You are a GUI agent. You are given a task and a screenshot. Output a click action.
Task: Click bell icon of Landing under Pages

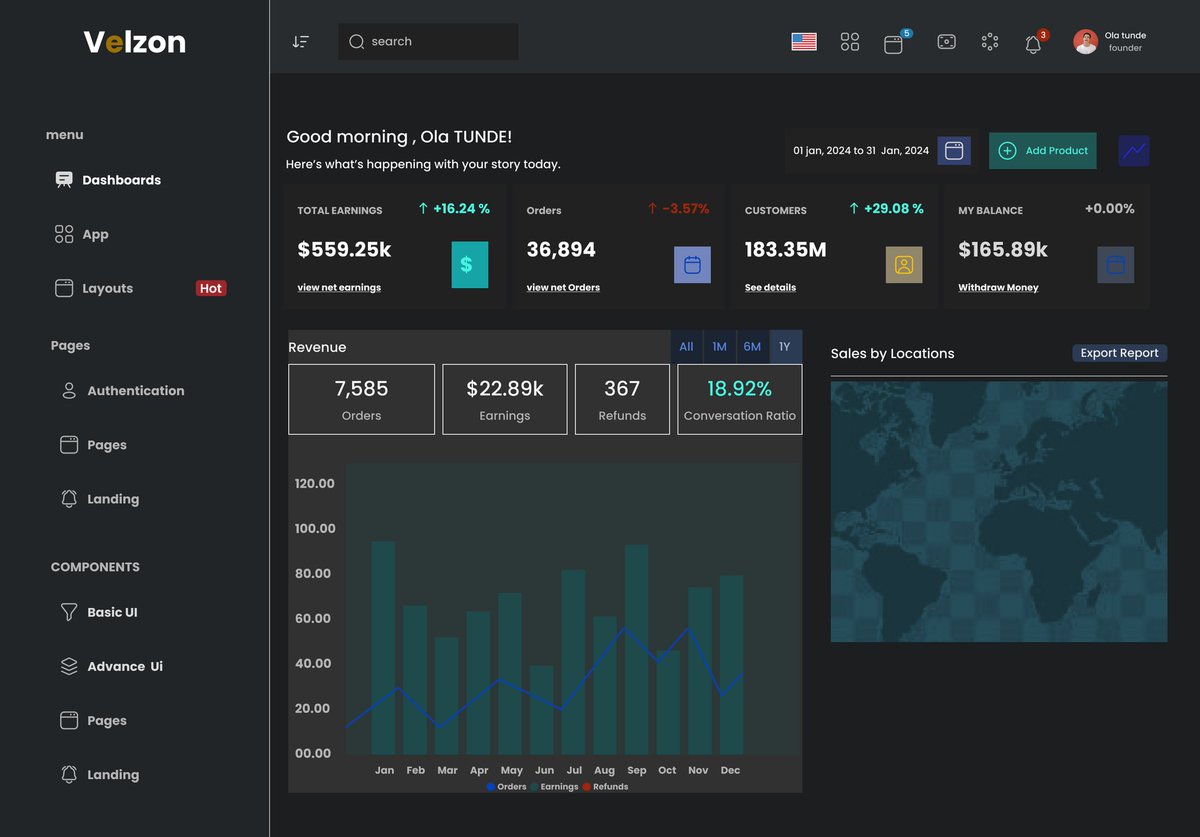[x=69, y=499]
